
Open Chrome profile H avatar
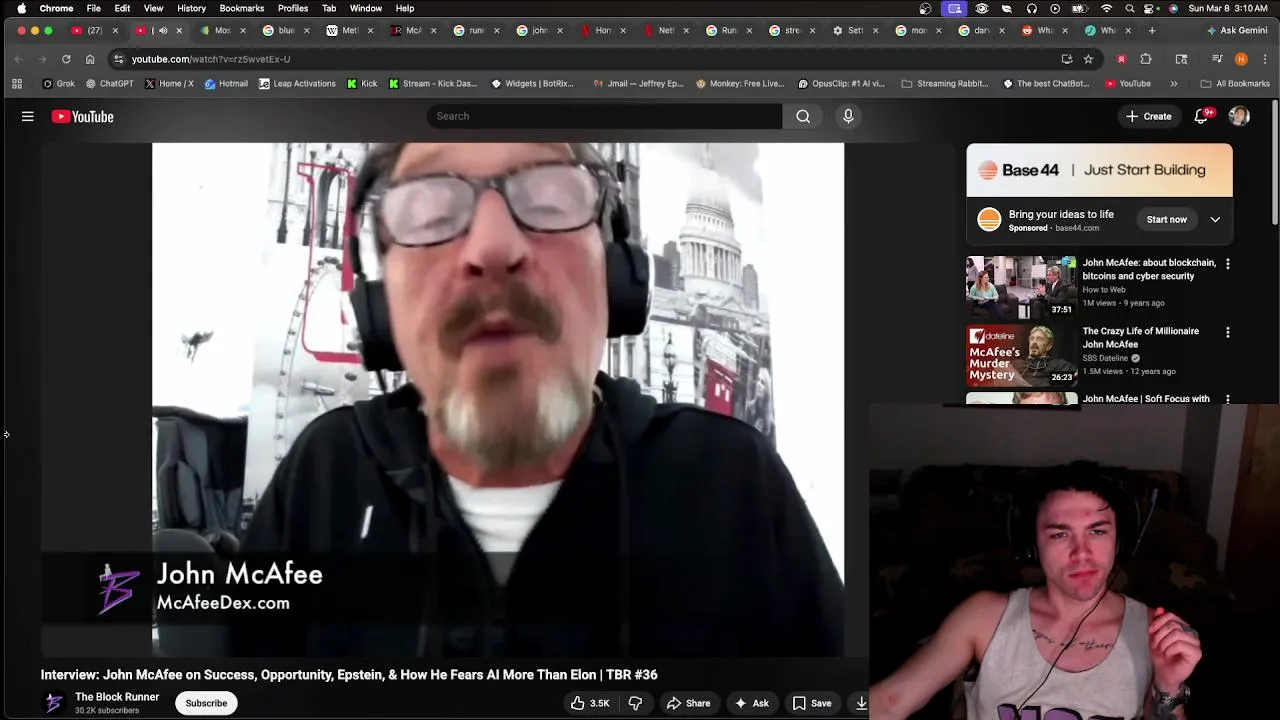pyautogui.click(x=1241, y=59)
